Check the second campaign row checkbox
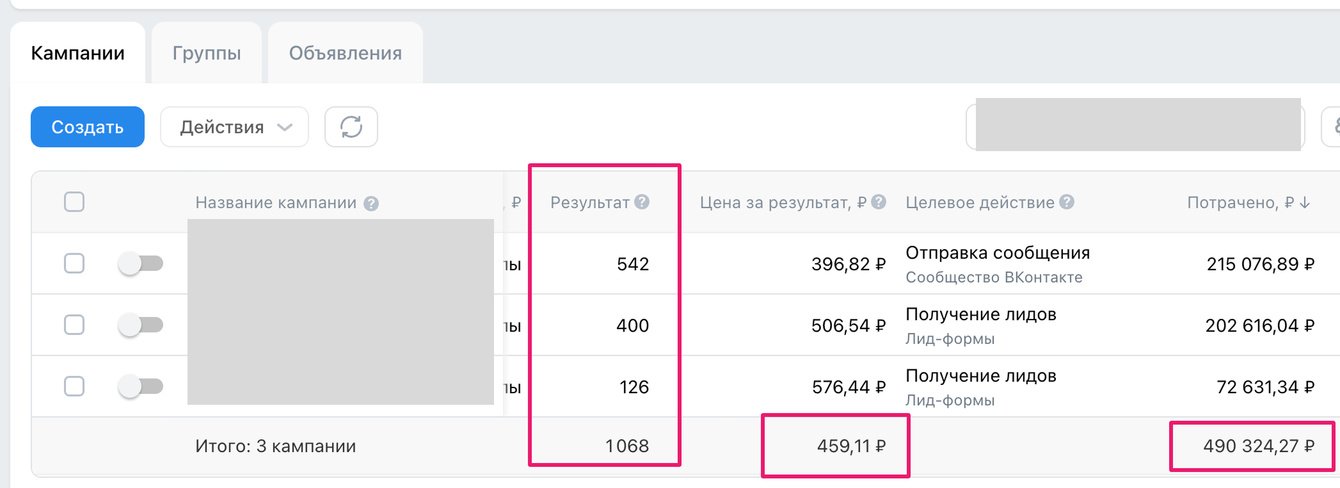Image resolution: width=1340 pixels, height=488 pixels. 74,325
